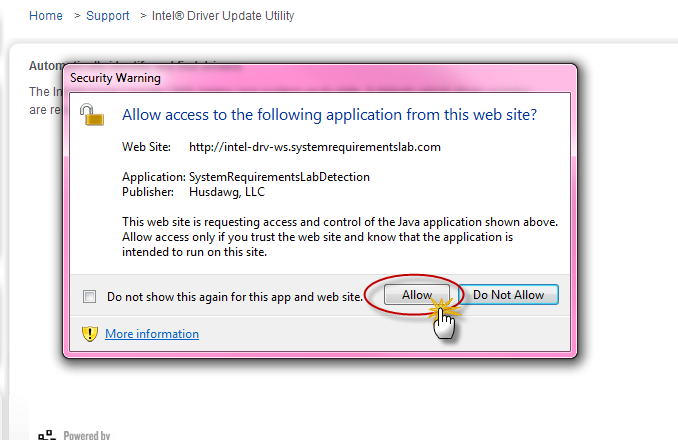The width and height of the screenshot is (678, 440).
Task: Click the yellow warning shield icon
Action: click(90, 334)
